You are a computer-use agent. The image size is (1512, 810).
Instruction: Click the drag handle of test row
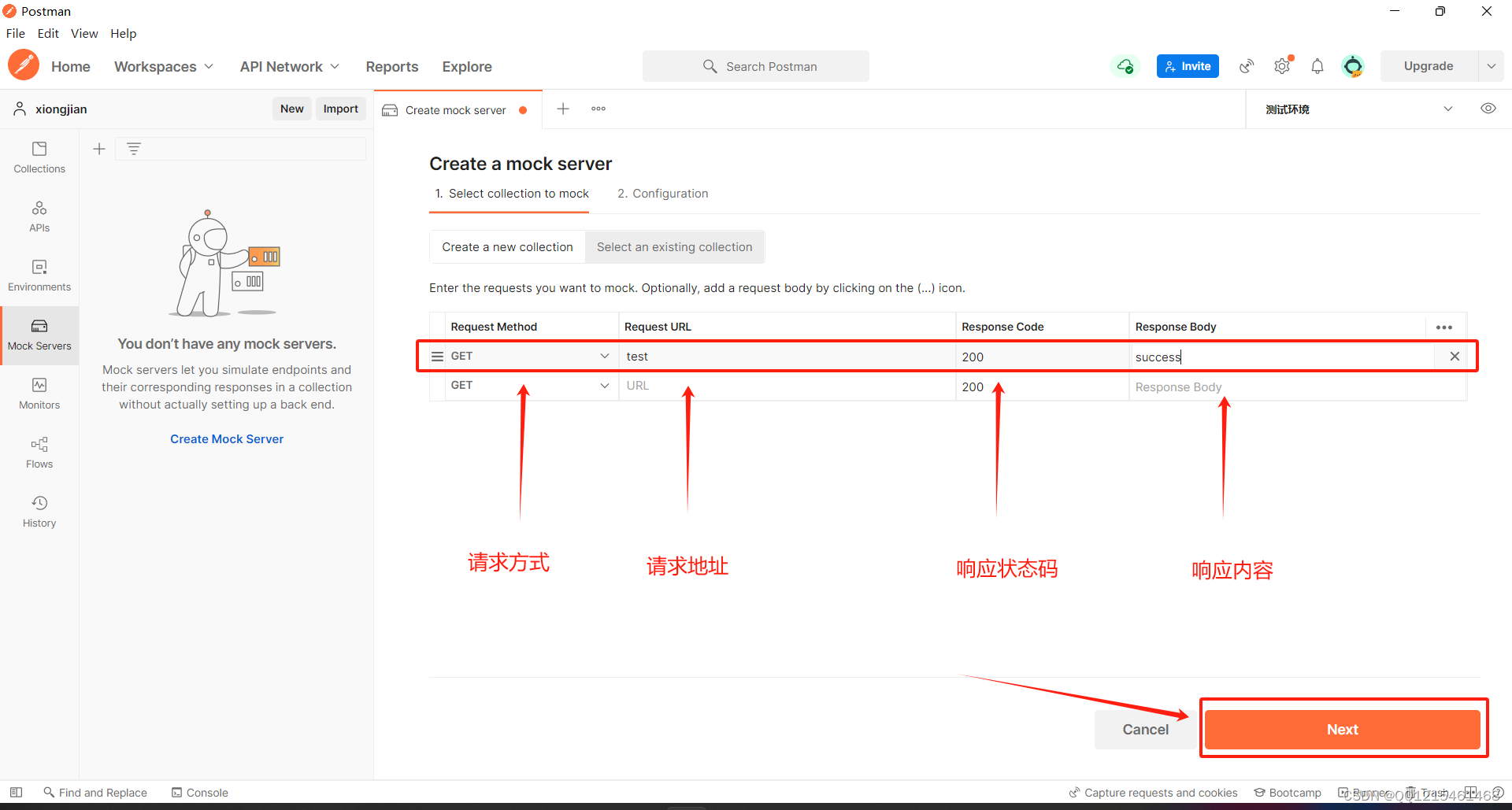(x=437, y=357)
